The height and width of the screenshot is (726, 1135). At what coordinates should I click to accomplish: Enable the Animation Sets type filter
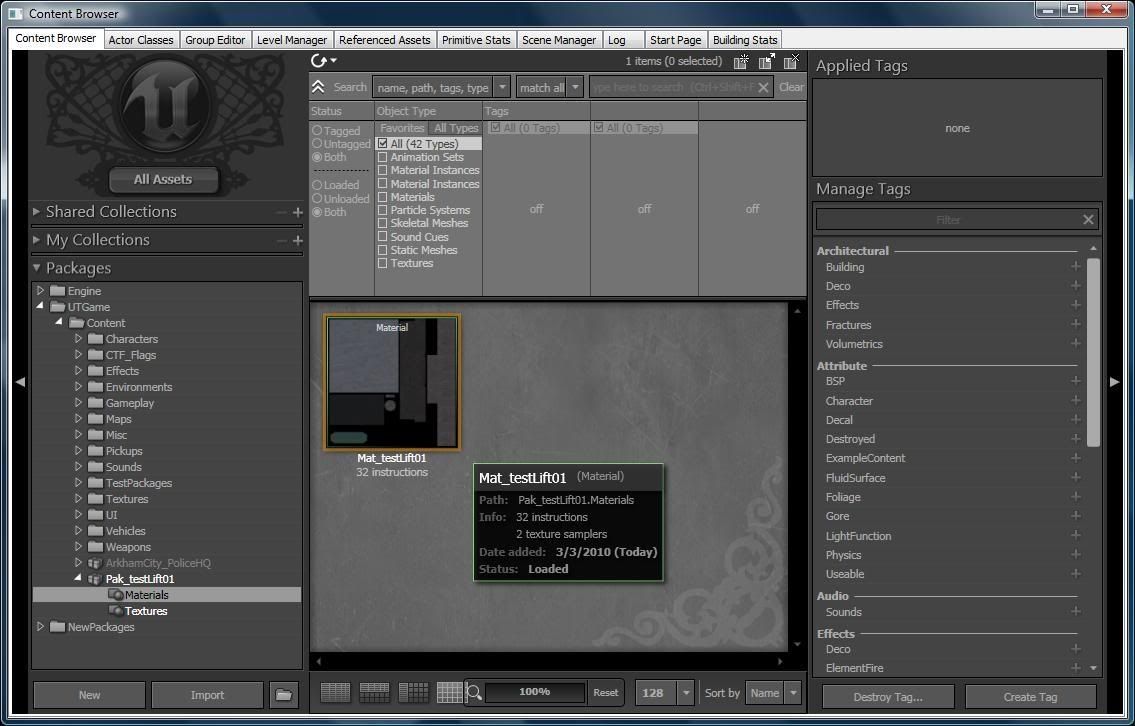pos(383,157)
